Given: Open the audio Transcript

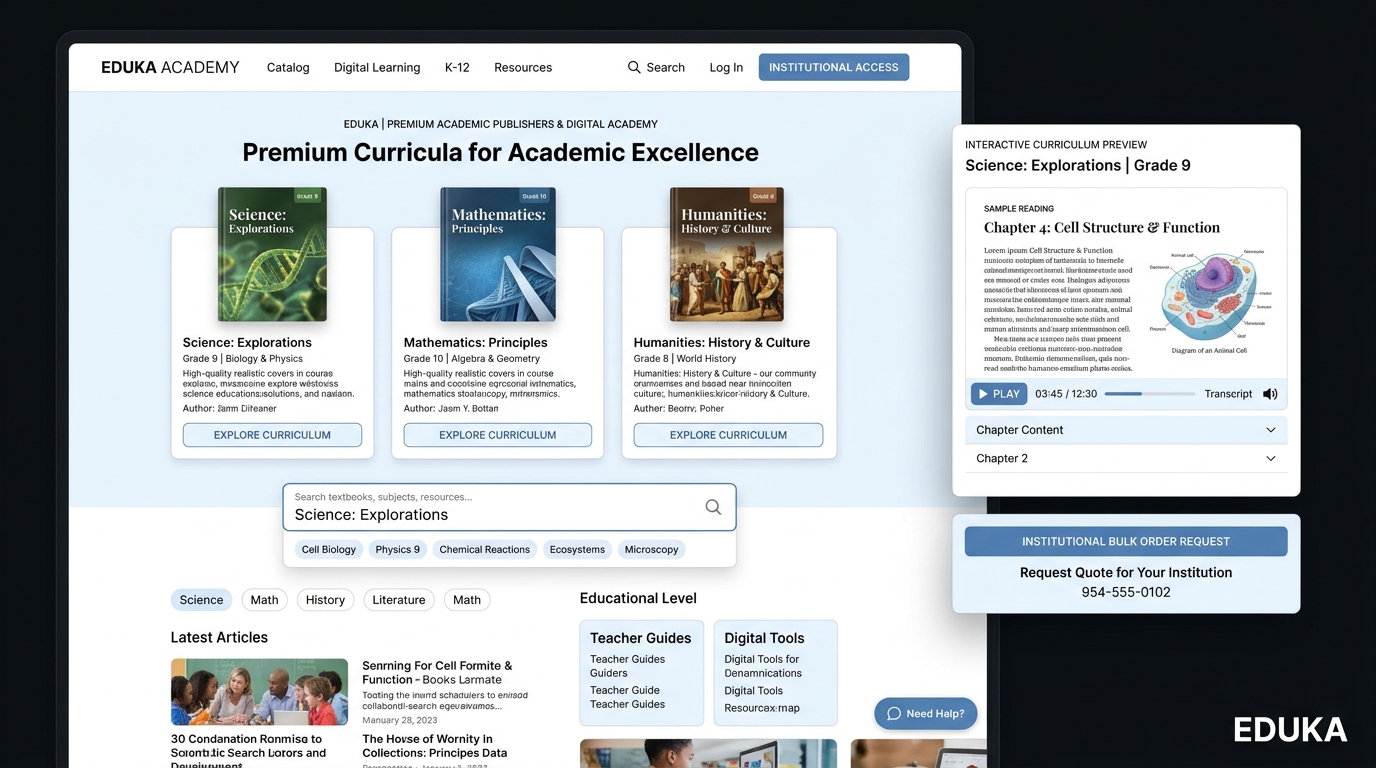Looking at the screenshot, I should [1228, 394].
